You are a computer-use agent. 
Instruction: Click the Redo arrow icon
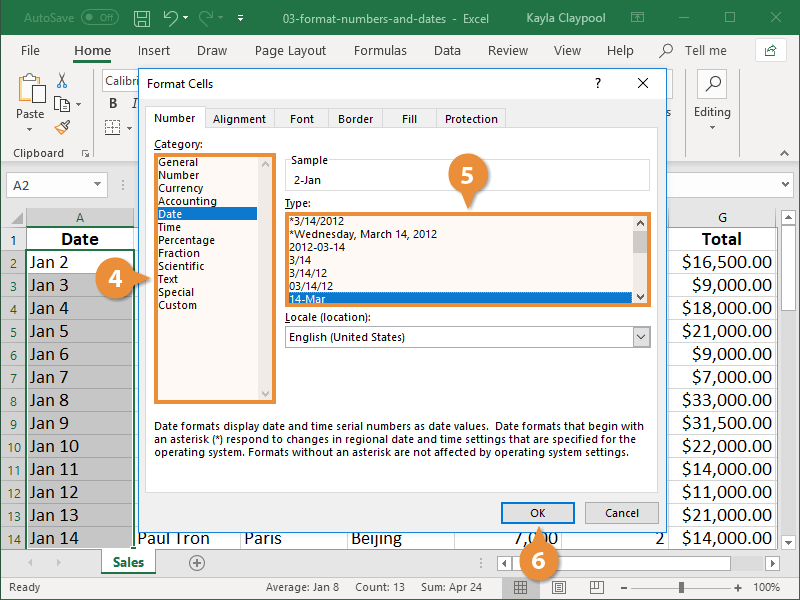206,18
